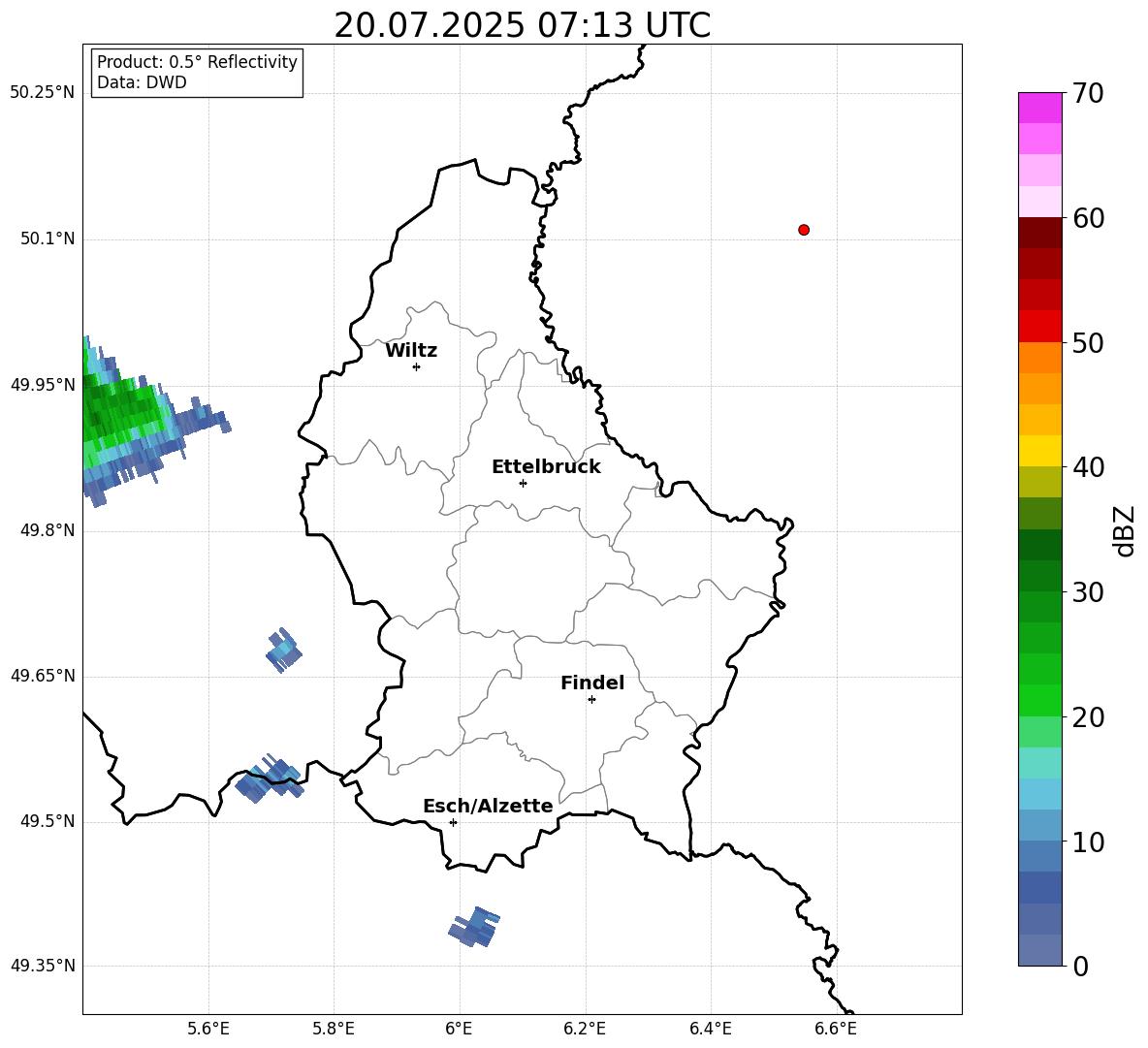Viewport: 1148px width, 1048px height.
Task: Click the 50.1°N latitude label
Action: pos(48,239)
